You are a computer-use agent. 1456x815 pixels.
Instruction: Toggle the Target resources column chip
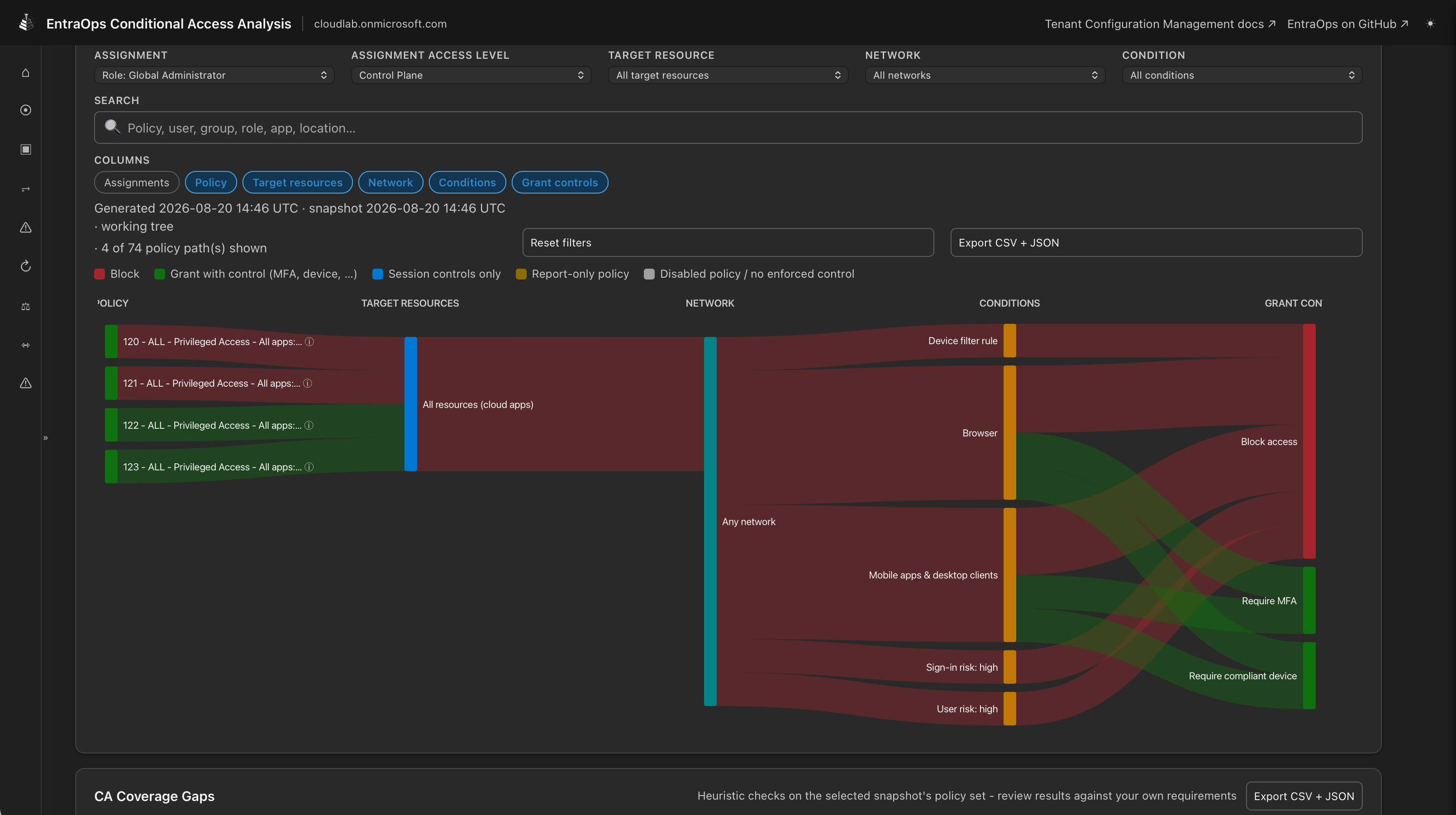297,183
